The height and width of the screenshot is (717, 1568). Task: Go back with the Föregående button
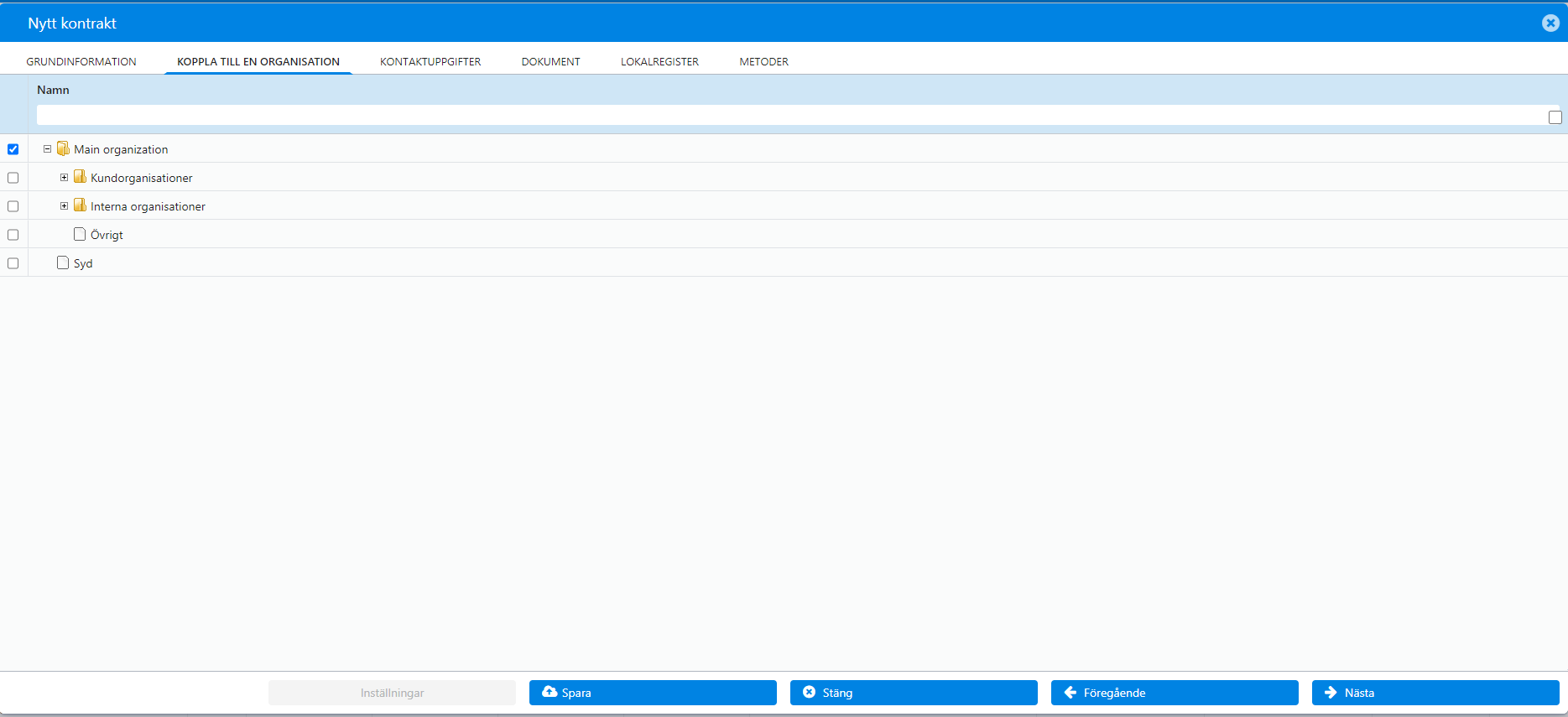click(1175, 693)
